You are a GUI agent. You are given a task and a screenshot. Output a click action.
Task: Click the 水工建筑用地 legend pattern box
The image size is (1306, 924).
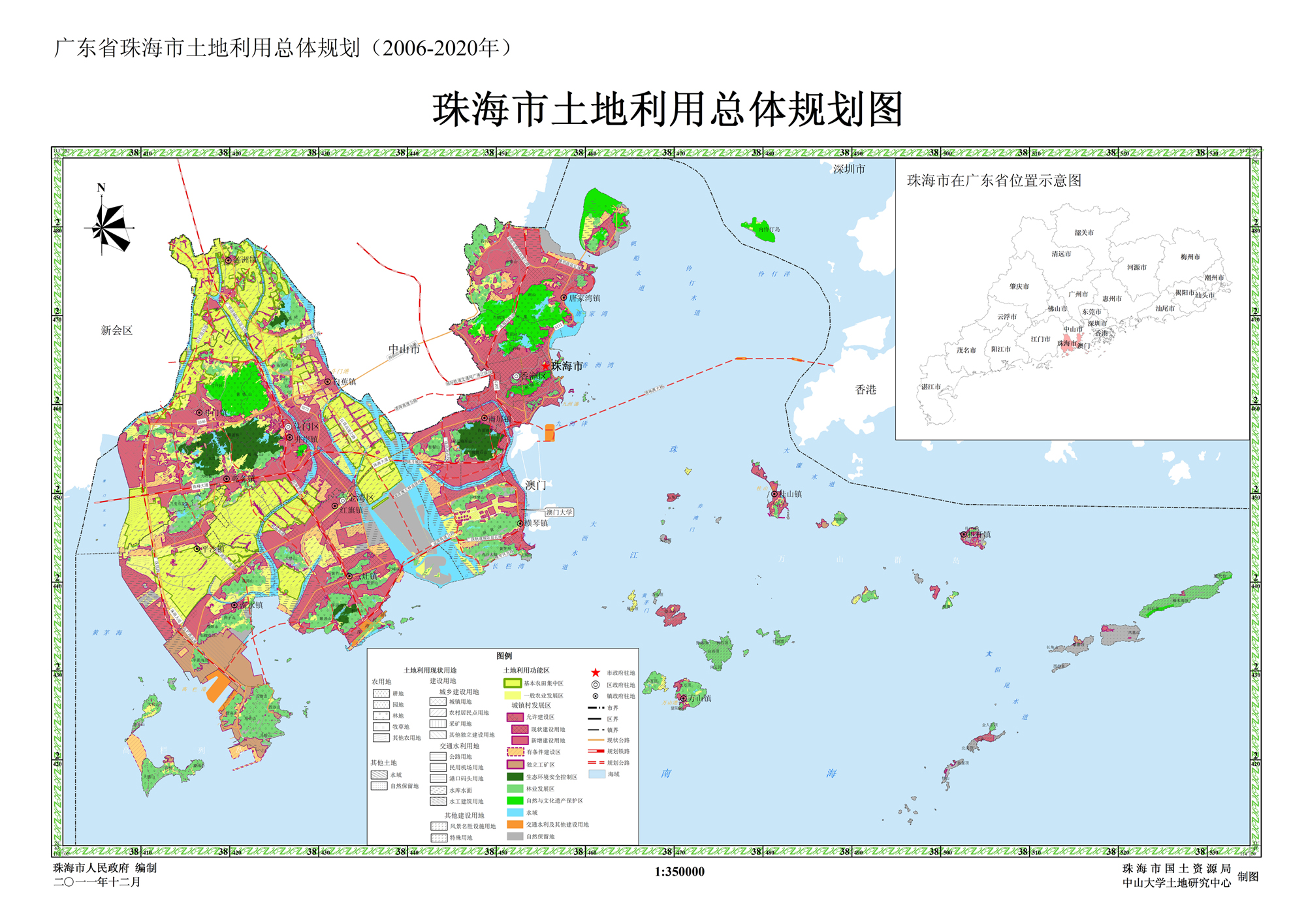[438, 801]
